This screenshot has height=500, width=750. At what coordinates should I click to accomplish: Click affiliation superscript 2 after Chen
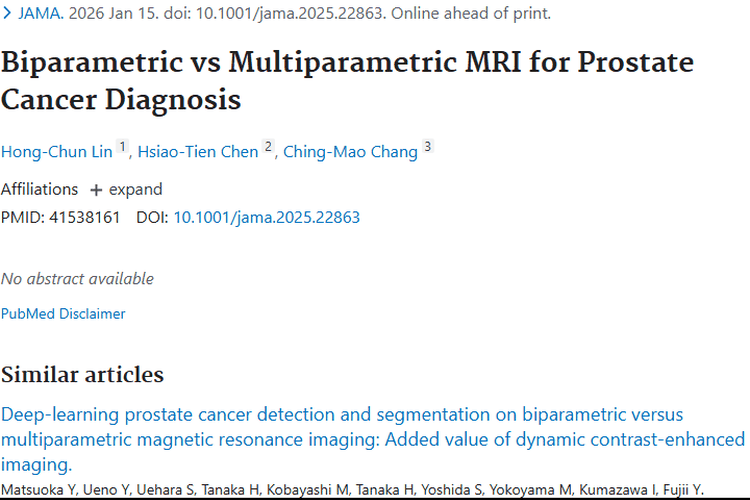(x=268, y=147)
